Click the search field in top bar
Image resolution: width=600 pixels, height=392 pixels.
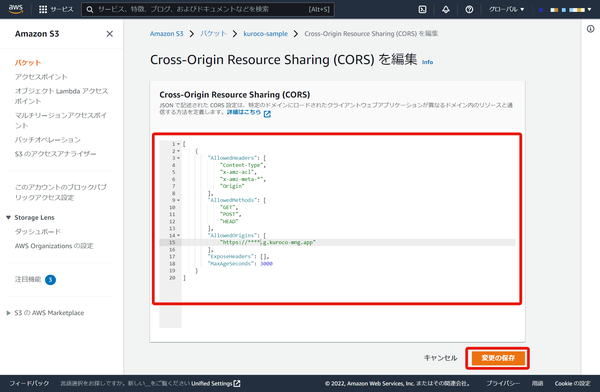(208, 9)
